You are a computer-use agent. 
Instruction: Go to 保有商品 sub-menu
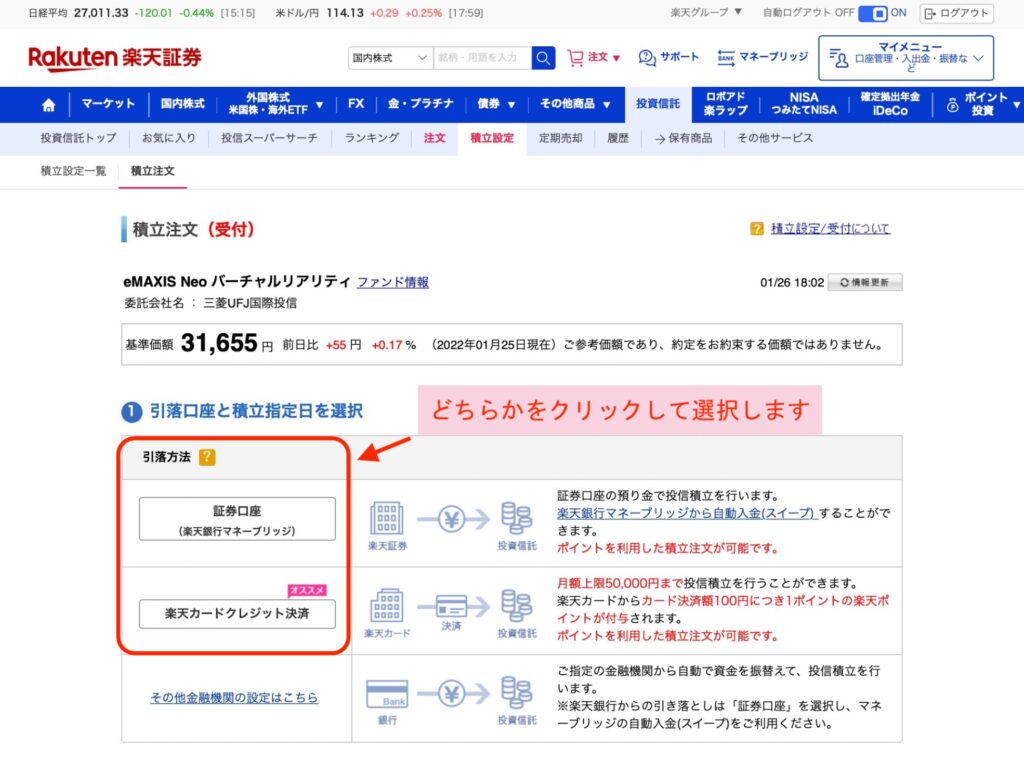(x=683, y=138)
